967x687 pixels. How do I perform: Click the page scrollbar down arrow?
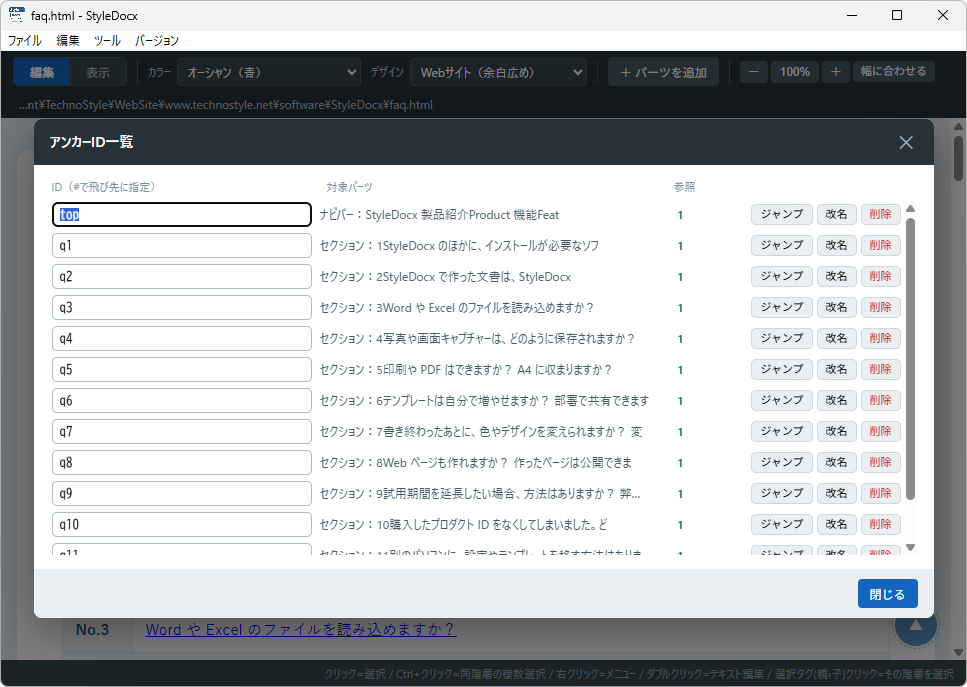pyautogui.click(x=958, y=652)
